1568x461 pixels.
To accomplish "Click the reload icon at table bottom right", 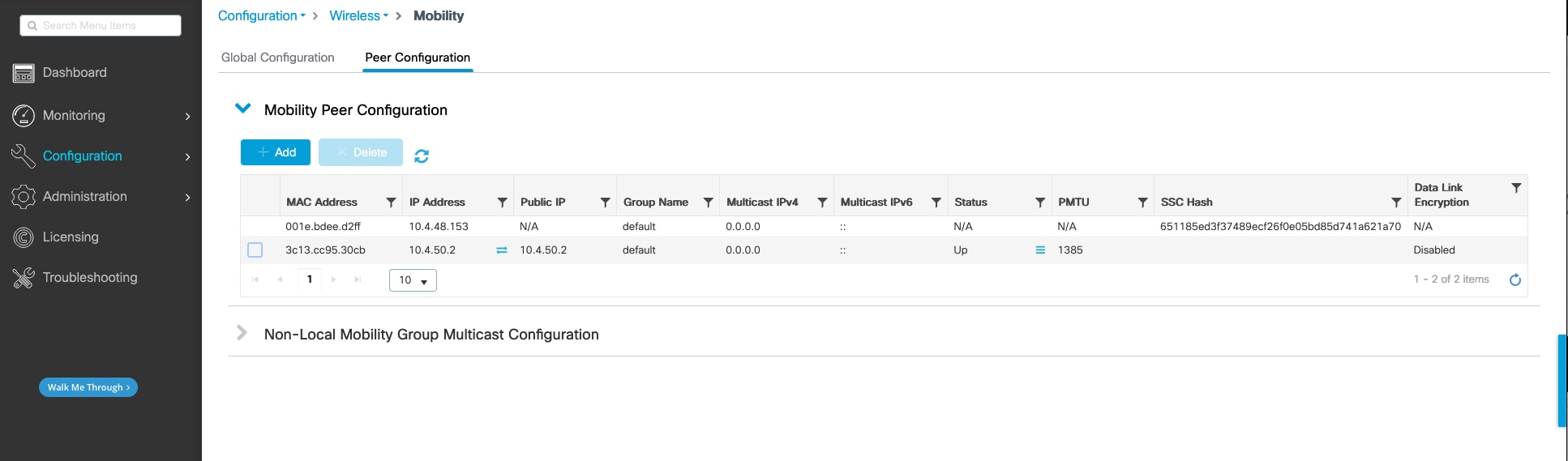I will tap(1514, 280).
